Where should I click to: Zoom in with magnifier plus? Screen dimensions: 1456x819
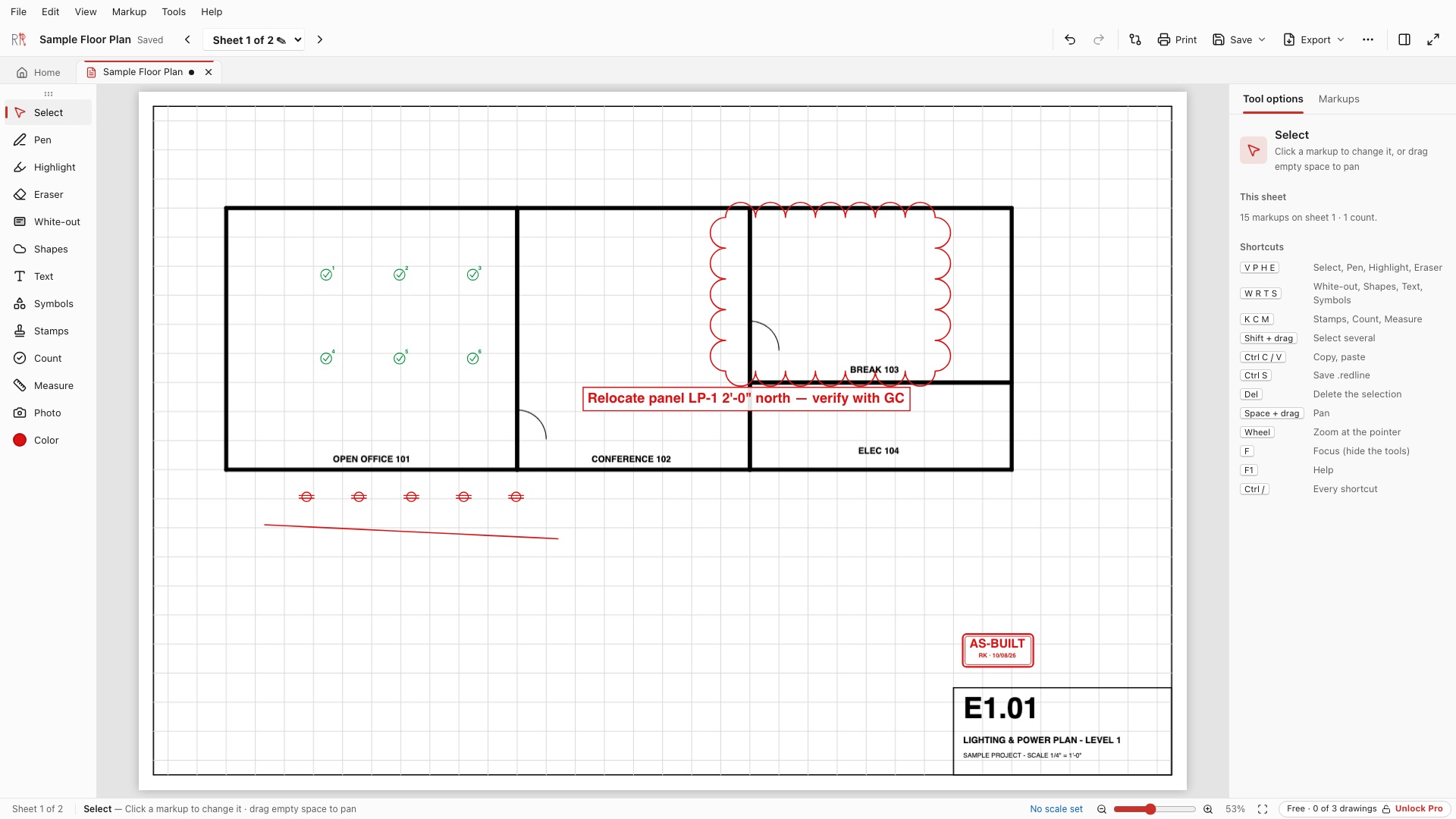(x=1208, y=809)
